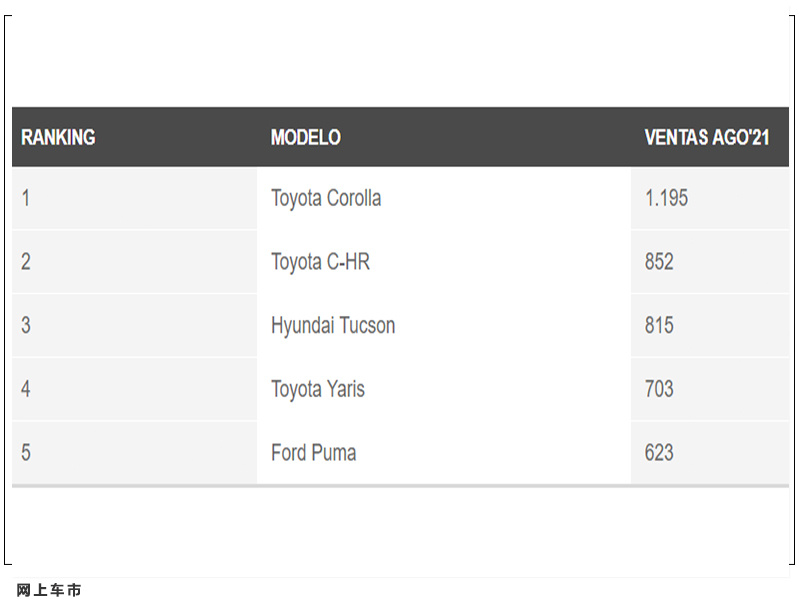Click the RANKING column header
Image resolution: width=800 pixels, height=600 pixels.
pos(58,137)
